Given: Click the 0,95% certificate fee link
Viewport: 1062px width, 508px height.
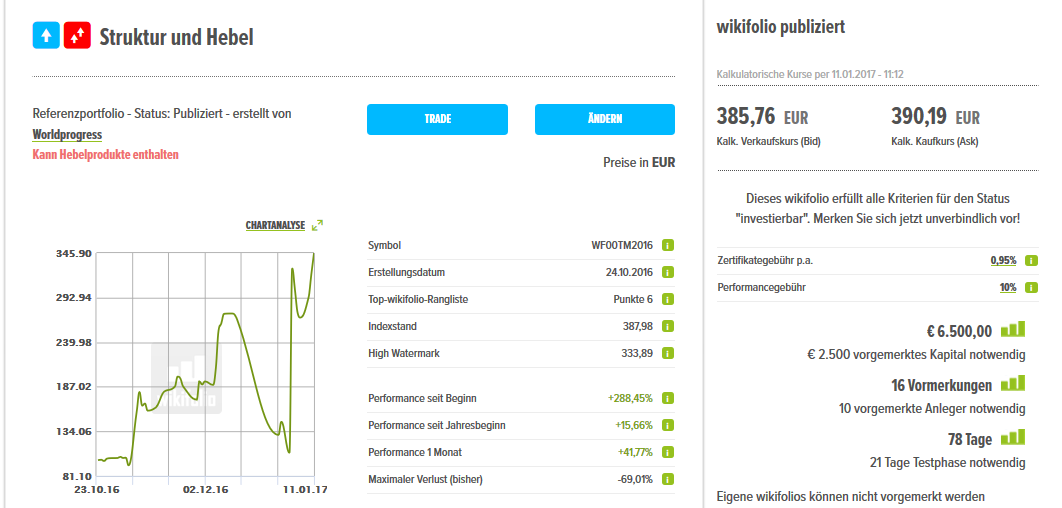Looking at the screenshot, I should click(1003, 260).
